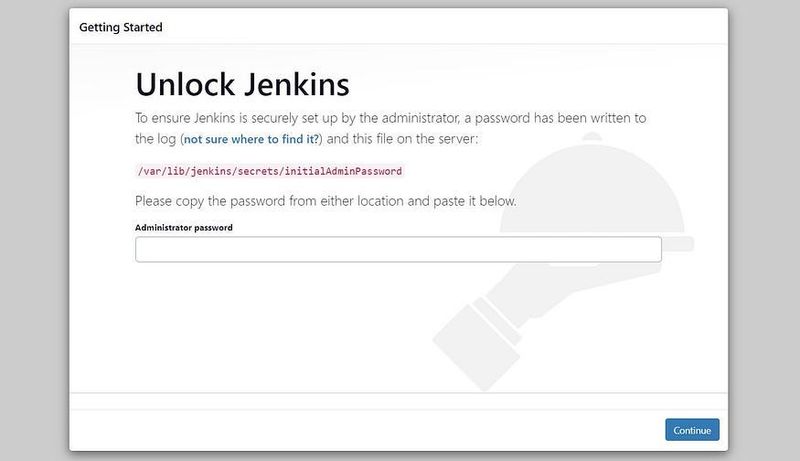Click the "To ensure Jenkins is securely" paragraph
Screen dimensions: 800x461
coord(390,118)
